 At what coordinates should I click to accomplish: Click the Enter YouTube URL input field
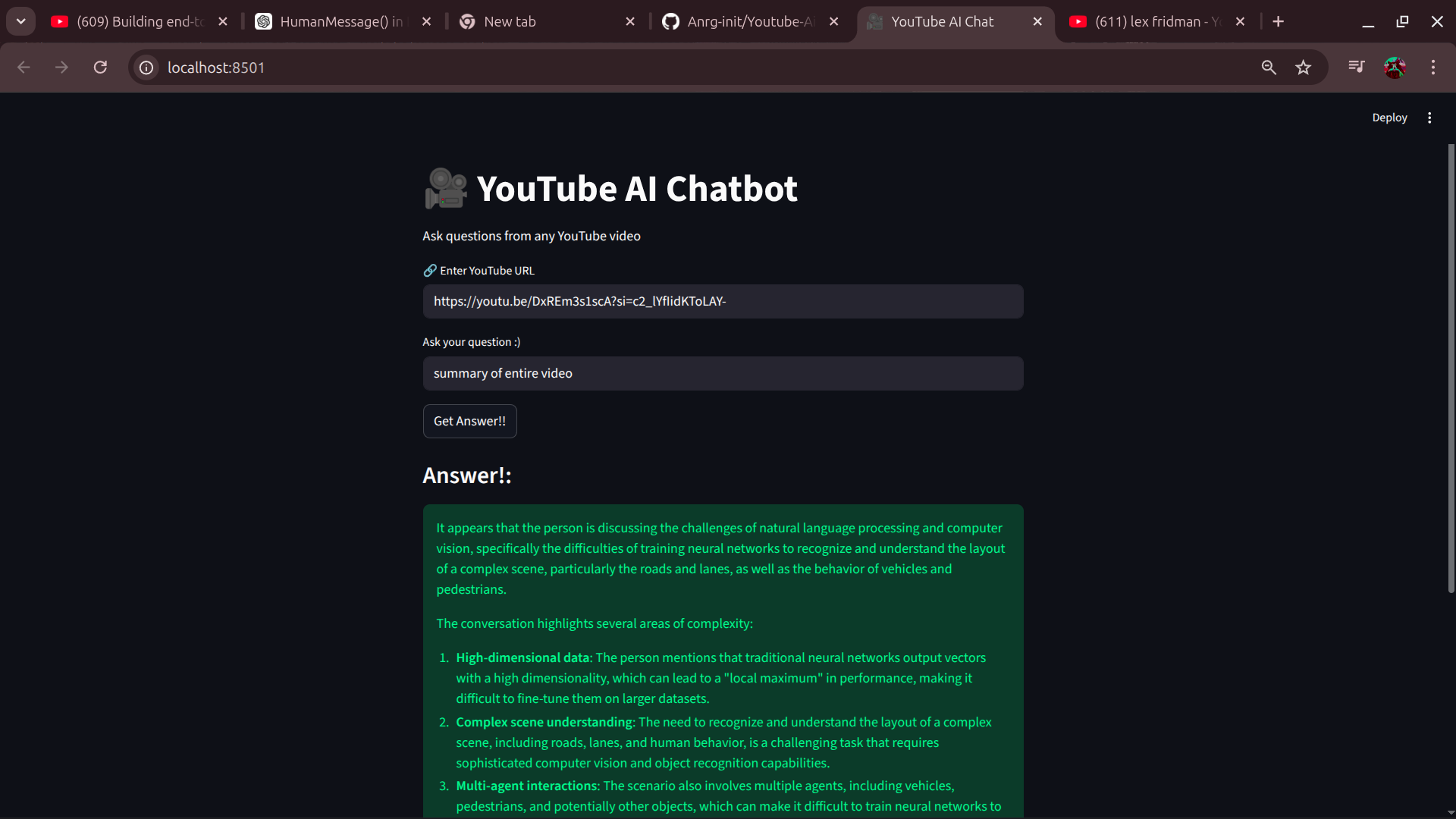pyautogui.click(x=723, y=301)
